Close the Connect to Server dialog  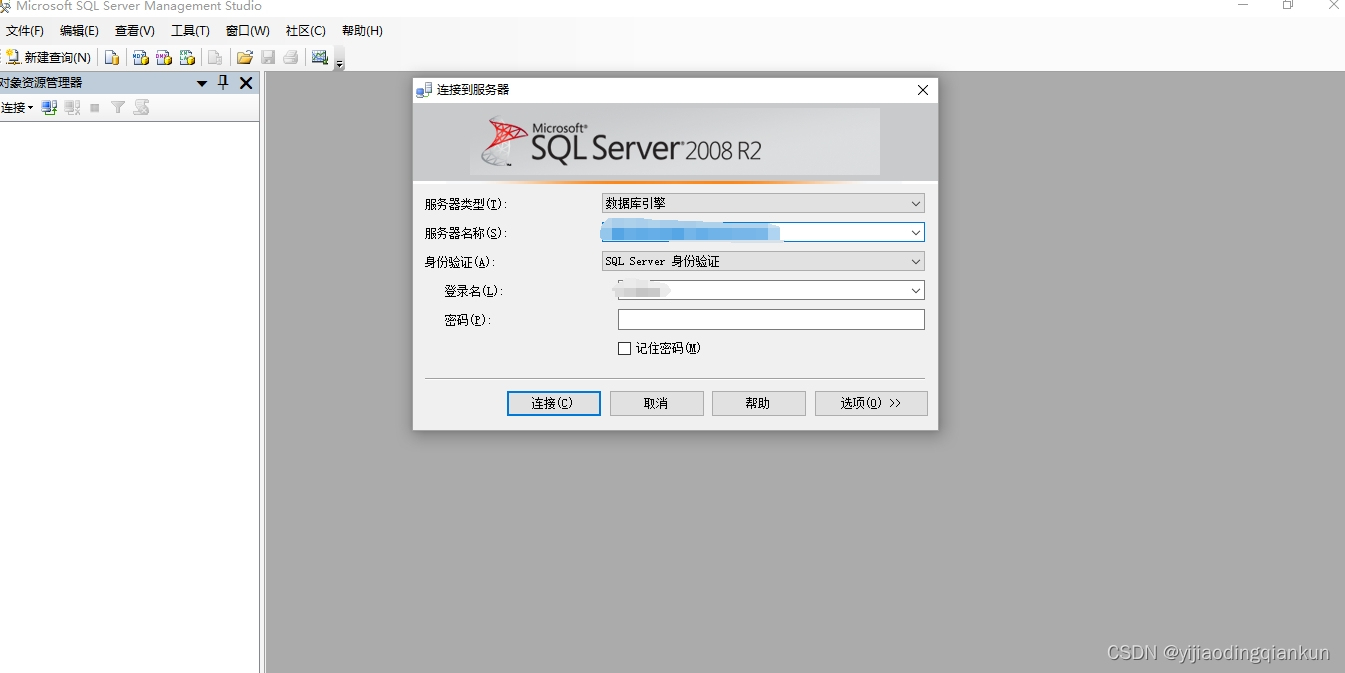click(x=923, y=90)
